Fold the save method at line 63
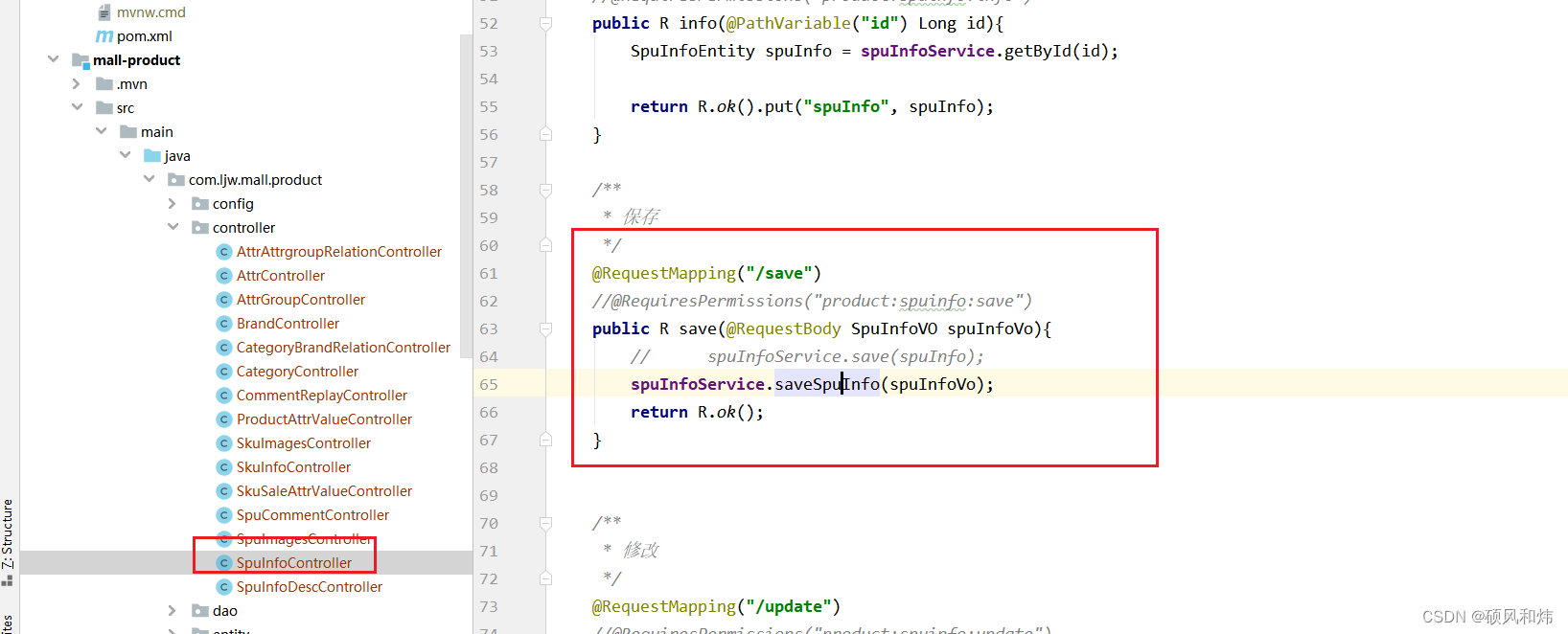 click(545, 328)
